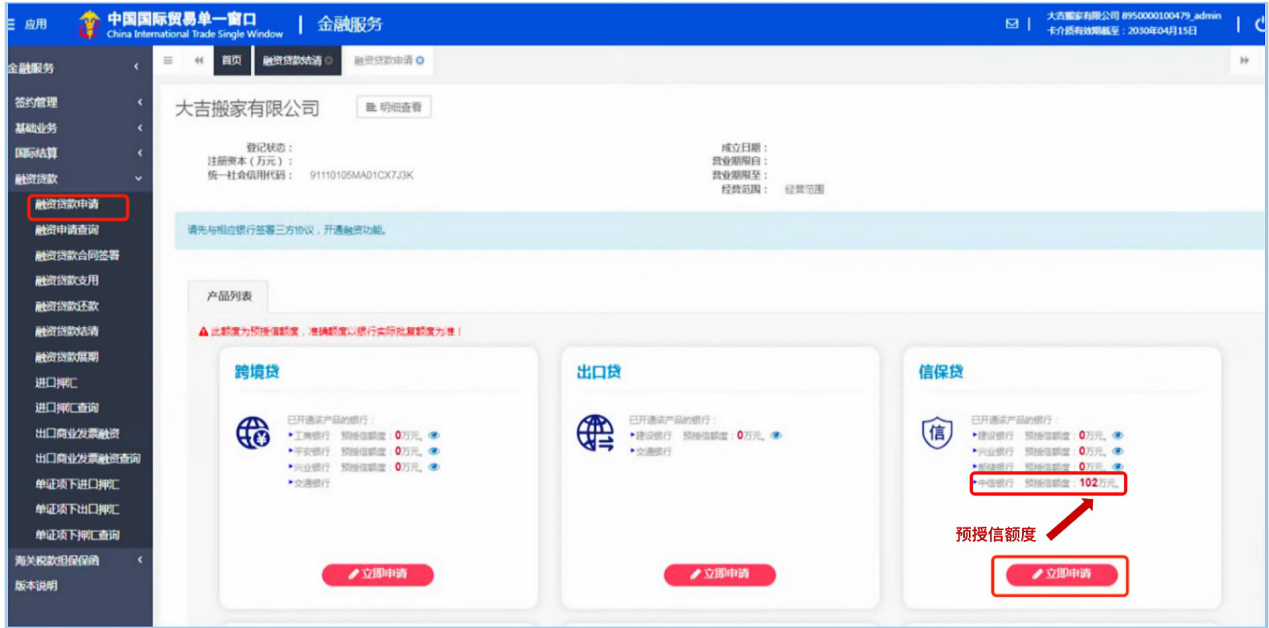
Task: Open 融资贷款展期 in the sidebar
Action: point(66,357)
